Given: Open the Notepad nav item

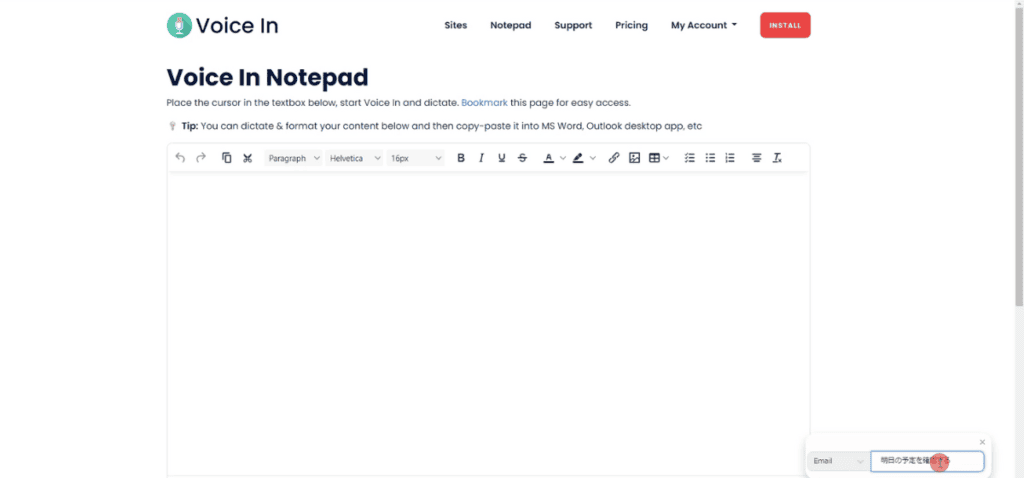Looking at the screenshot, I should click(511, 25).
